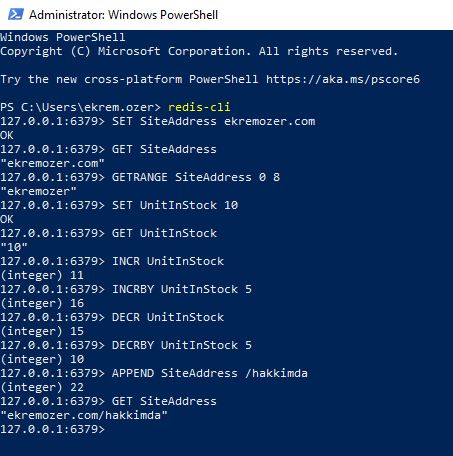Click the (integer) 22 result line
The image size is (453, 456).
coord(42,387)
